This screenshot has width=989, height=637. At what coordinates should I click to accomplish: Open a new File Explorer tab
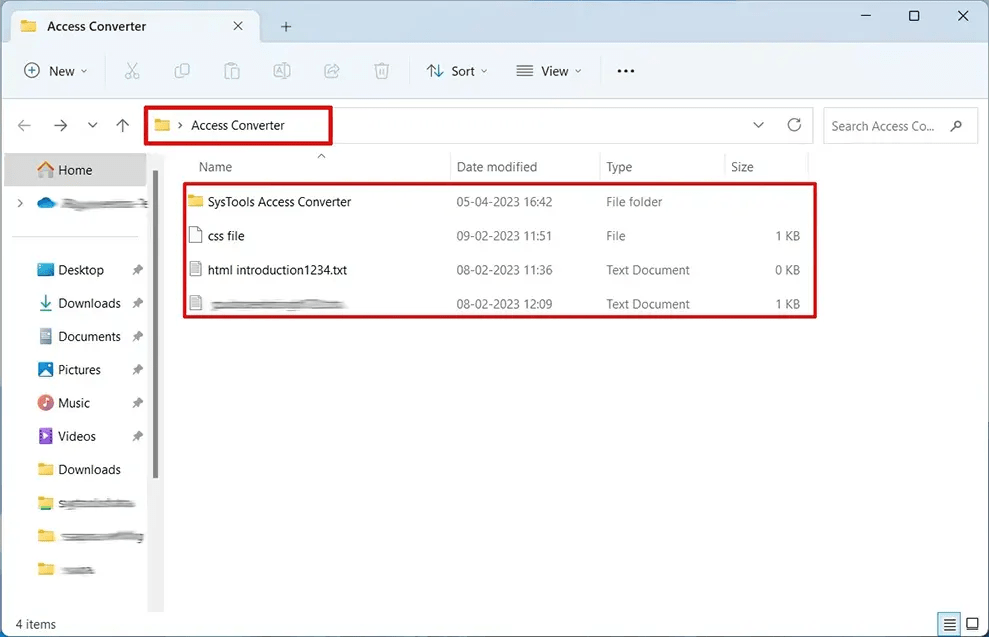coord(286,26)
